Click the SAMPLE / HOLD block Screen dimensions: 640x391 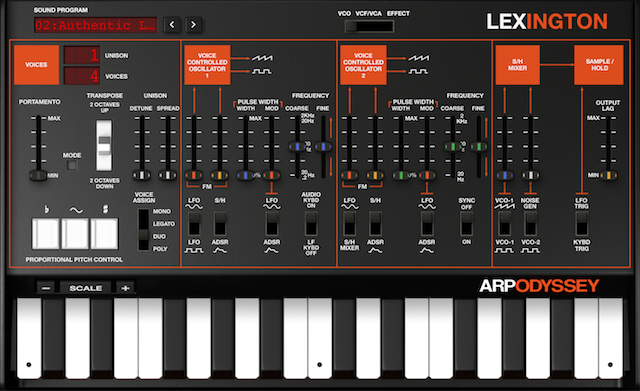point(599,65)
